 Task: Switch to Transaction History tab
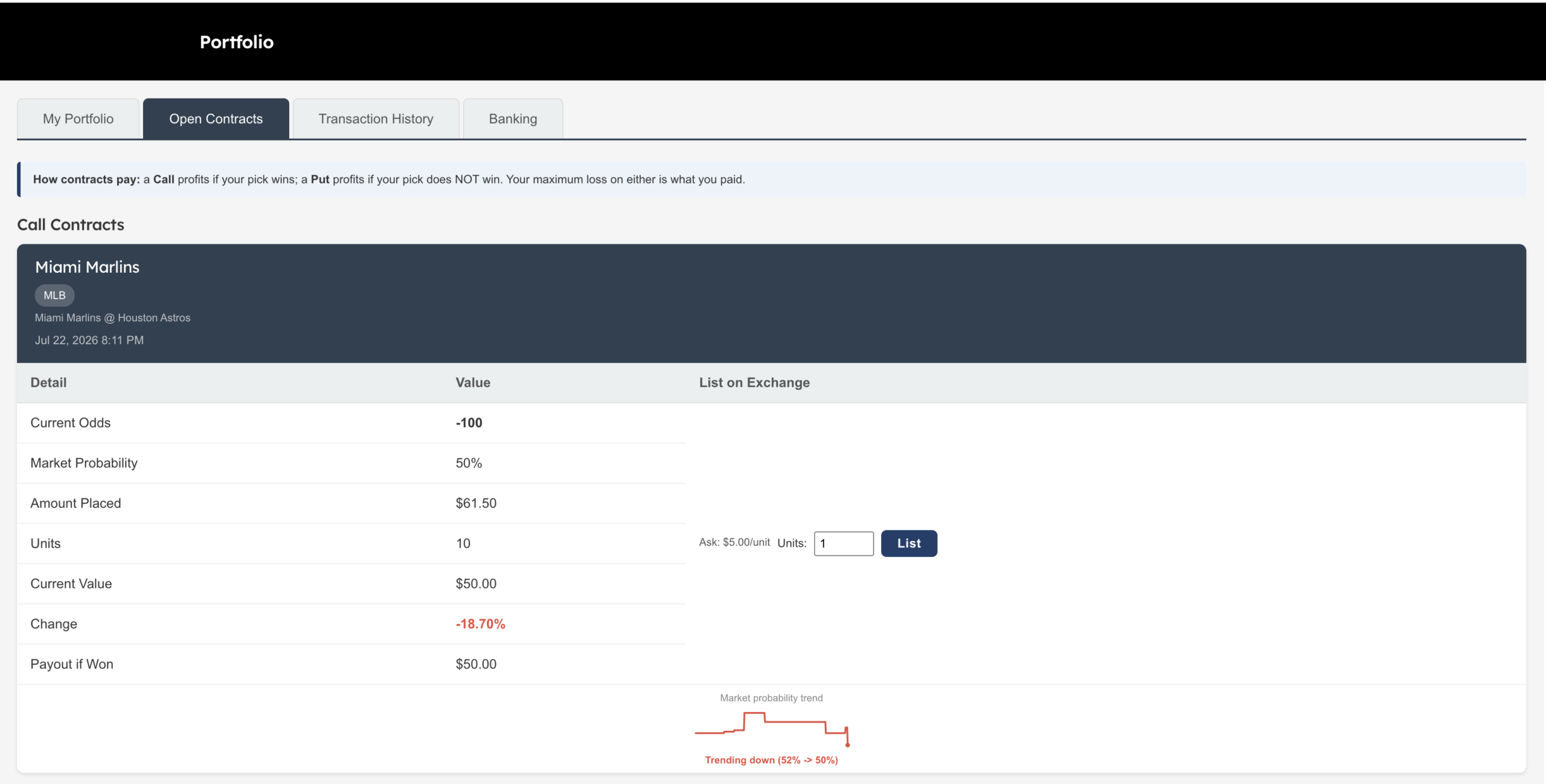376,119
